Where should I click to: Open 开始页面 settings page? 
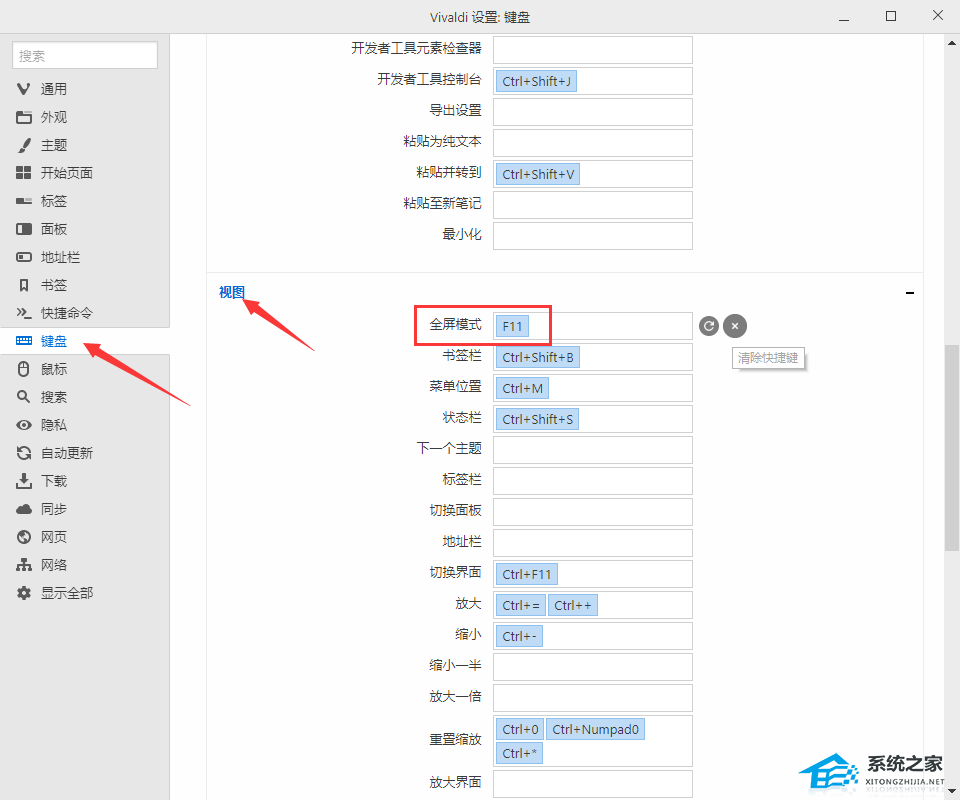[67, 173]
